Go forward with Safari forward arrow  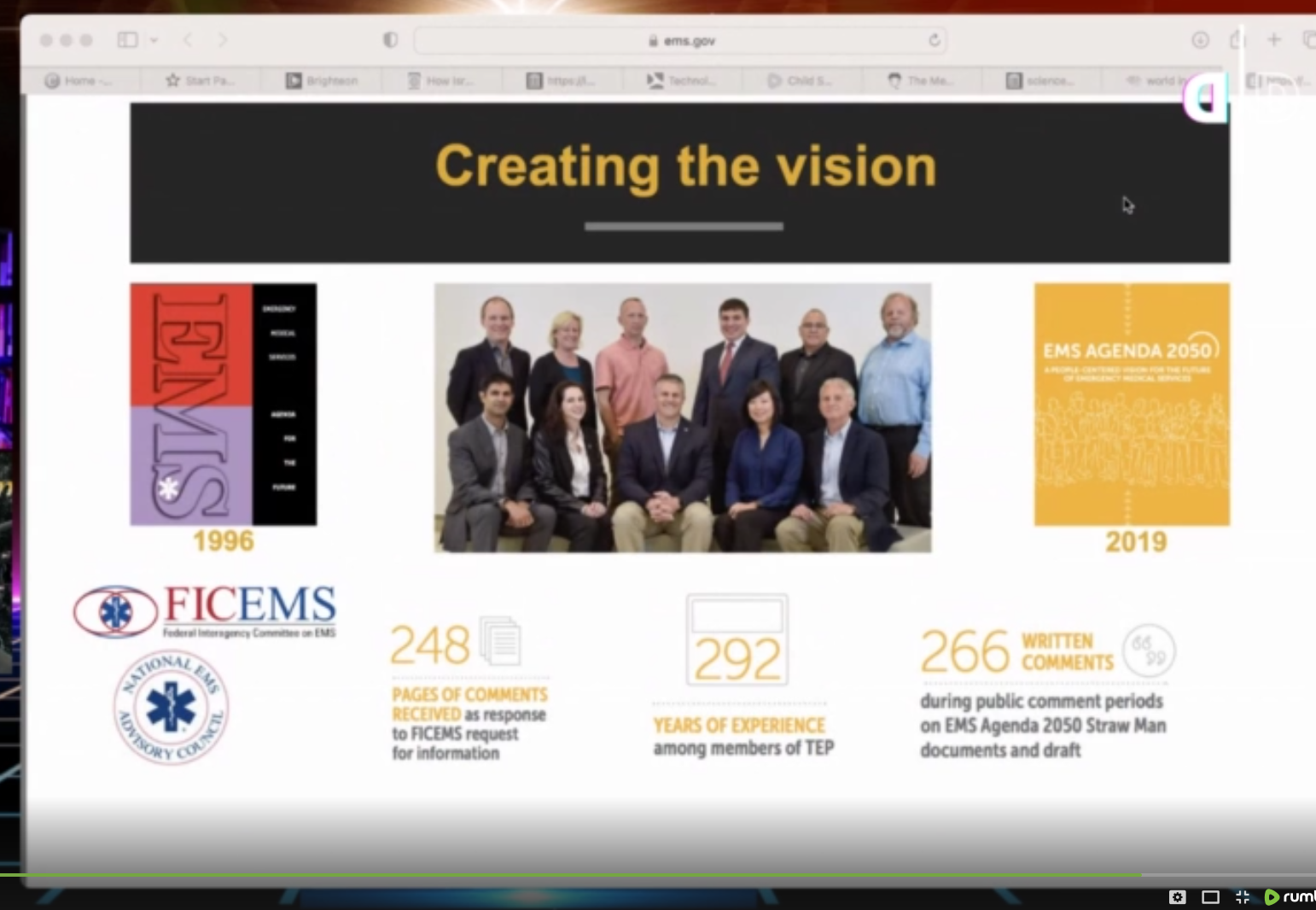click(223, 40)
